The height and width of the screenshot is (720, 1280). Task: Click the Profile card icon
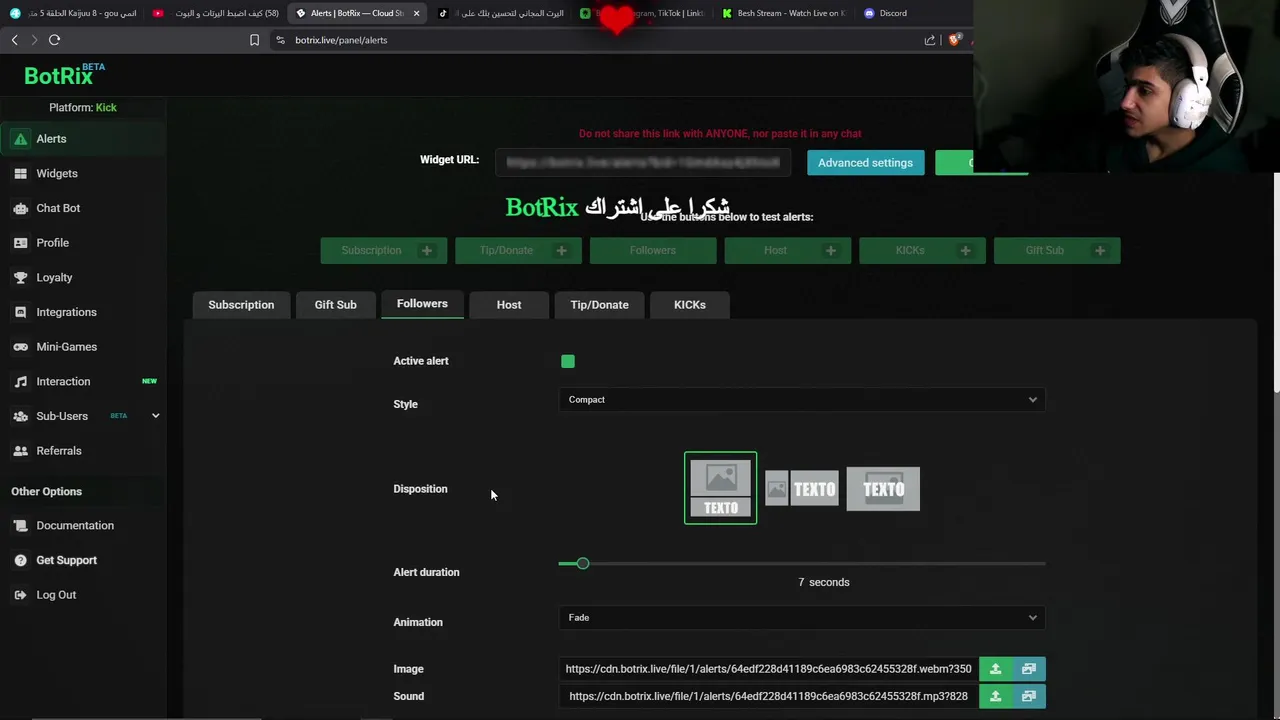[x=20, y=243]
